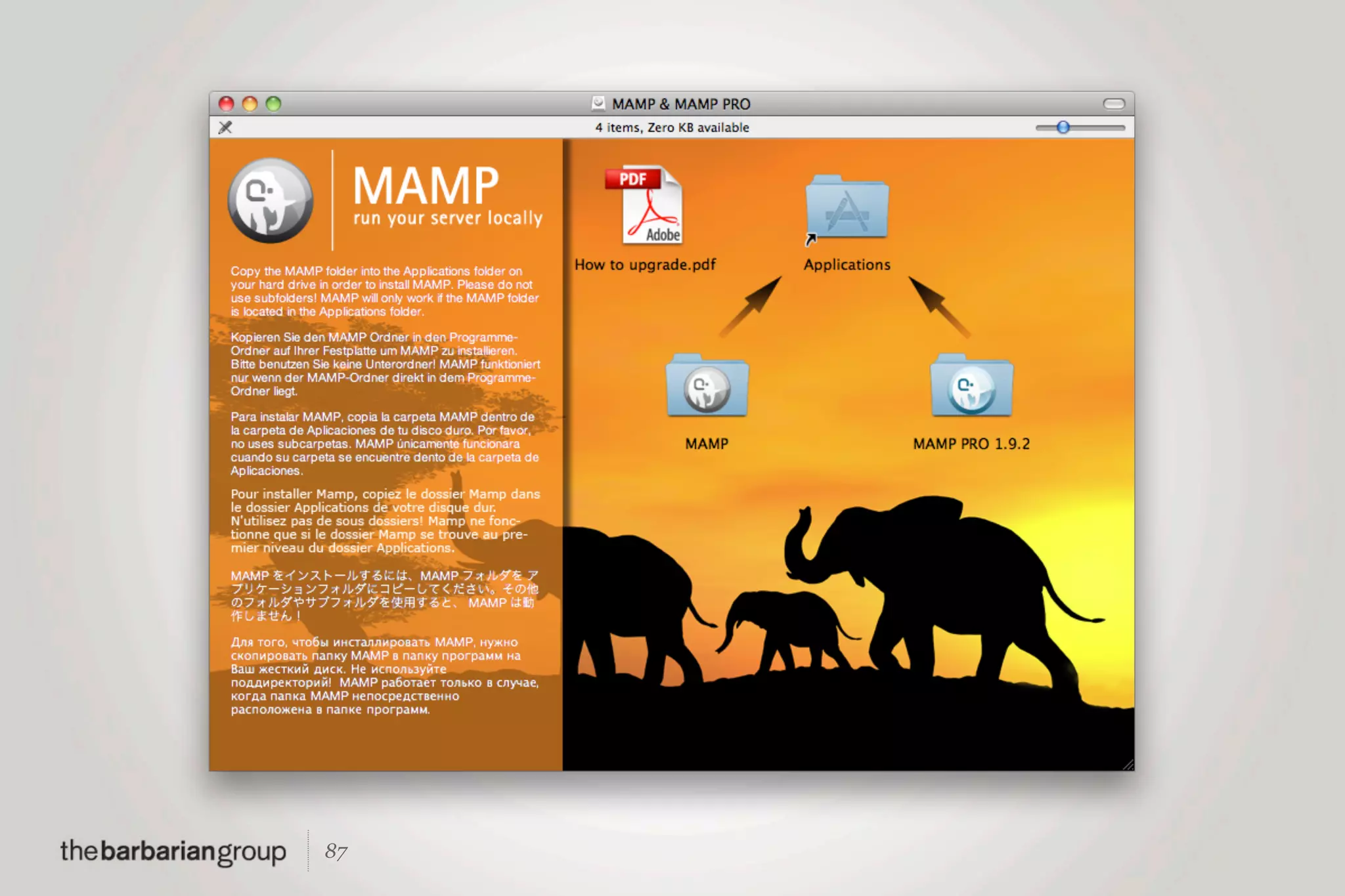This screenshot has width=1345, height=896.
Task: Click the disk proxy icon in title bar
Action: tap(598, 104)
